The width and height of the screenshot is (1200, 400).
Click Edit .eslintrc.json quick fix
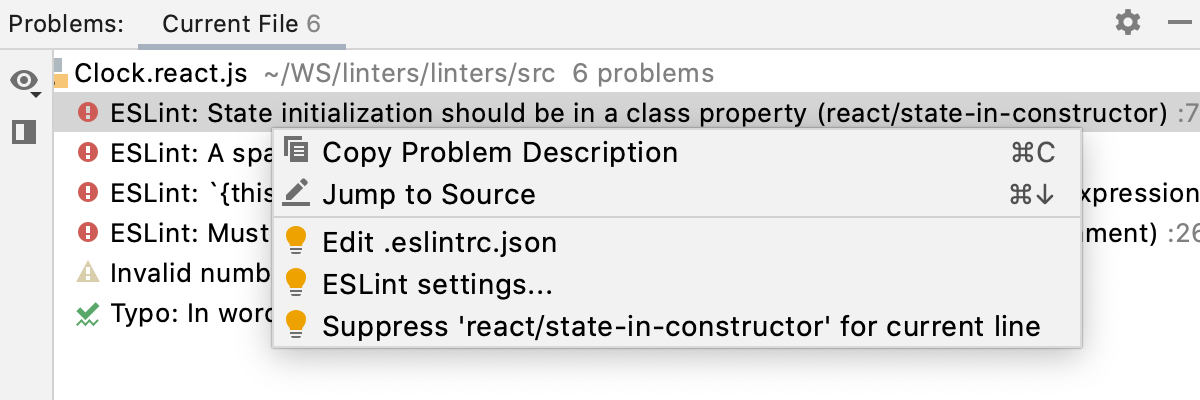[x=439, y=243]
